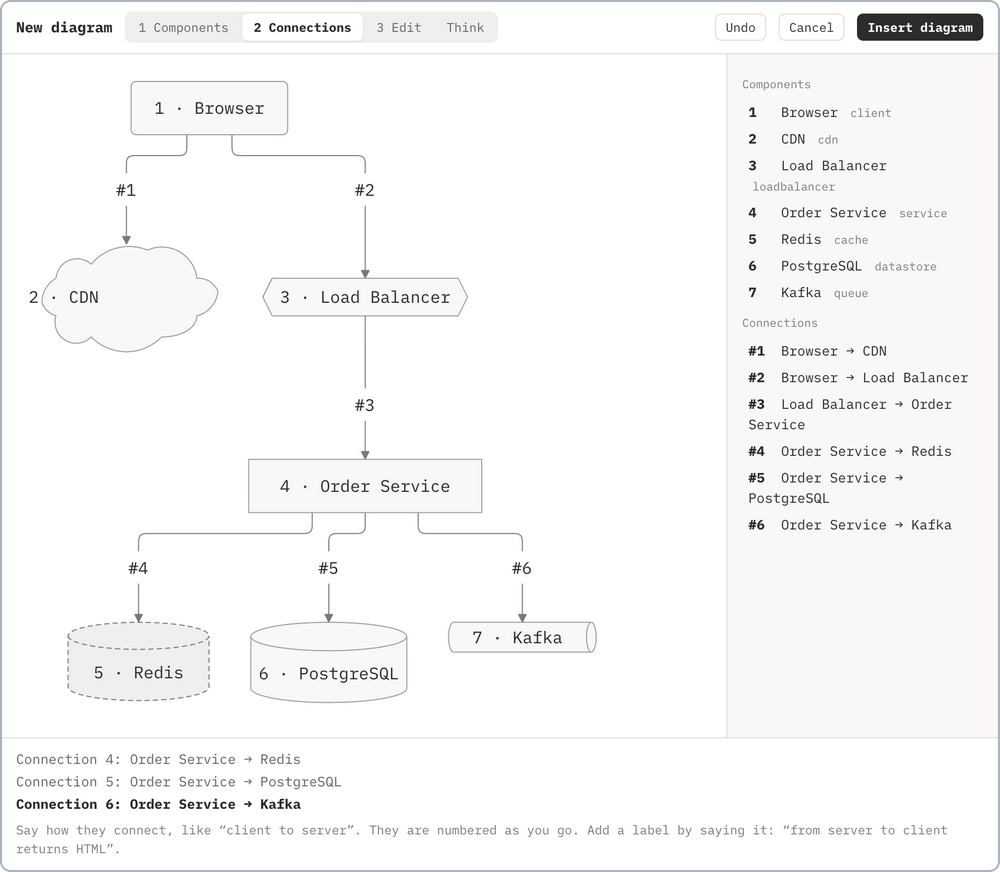Click the #5 connection label on canvas
The image size is (1000, 872).
tap(328, 568)
